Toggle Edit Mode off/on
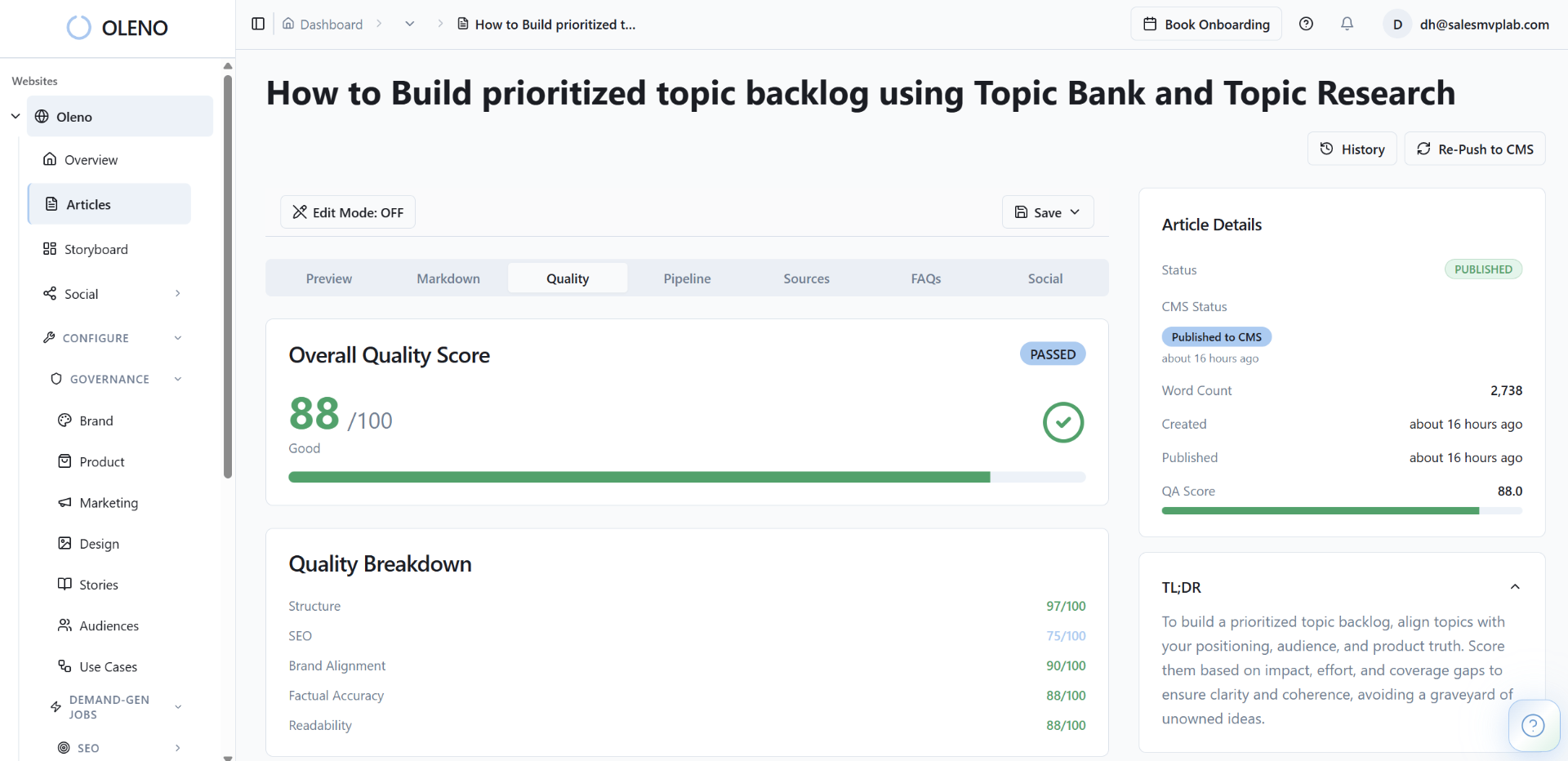This screenshot has width=1568, height=761. point(347,211)
